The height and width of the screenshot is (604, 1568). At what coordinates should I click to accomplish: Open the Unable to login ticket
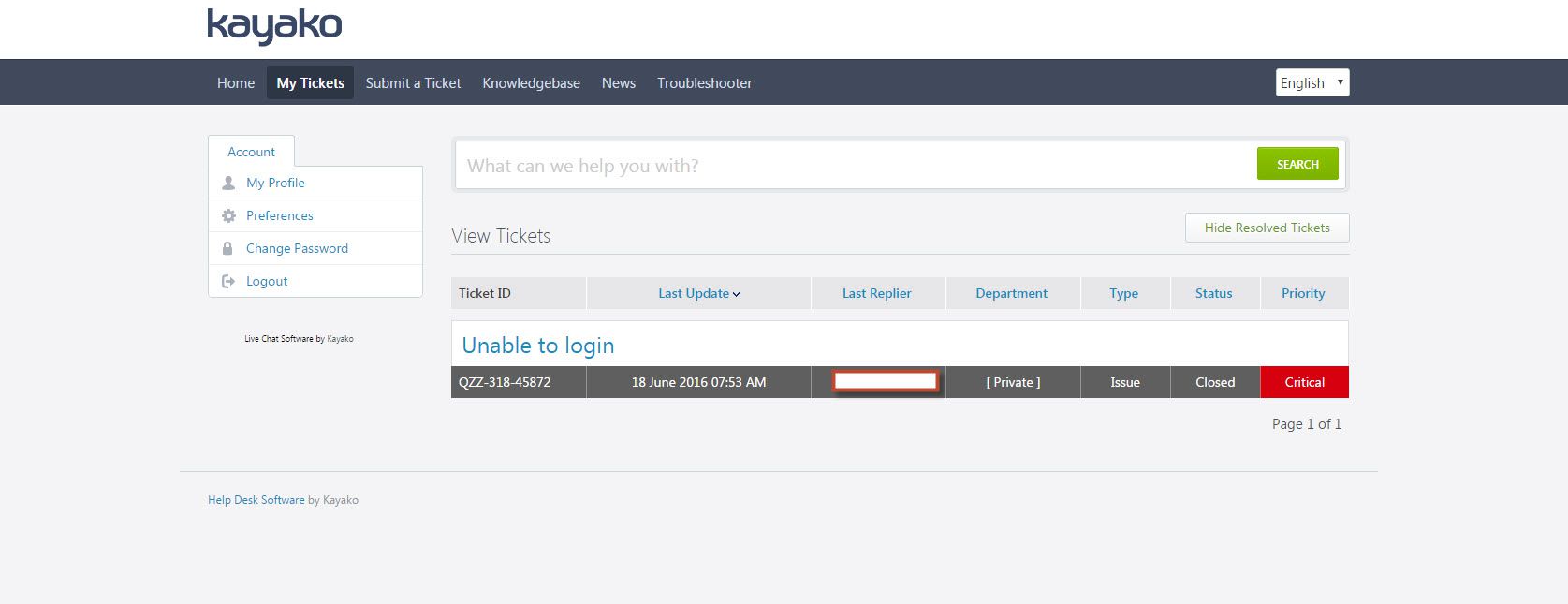538,346
